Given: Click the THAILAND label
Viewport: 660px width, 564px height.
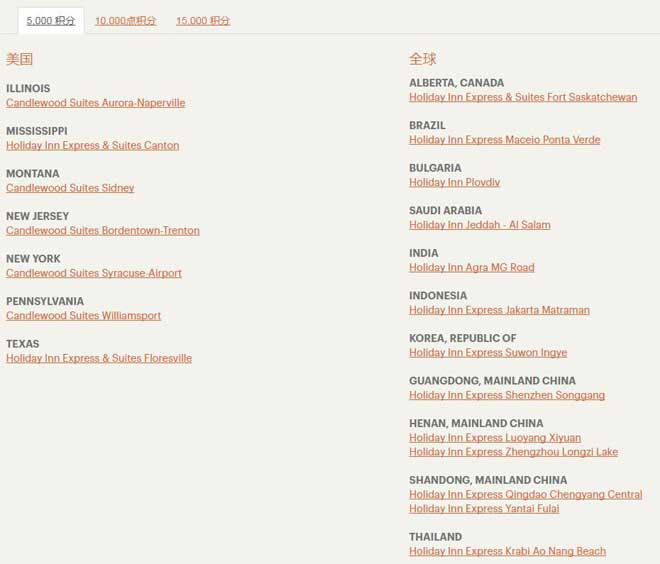Looking at the screenshot, I should (435, 537).
